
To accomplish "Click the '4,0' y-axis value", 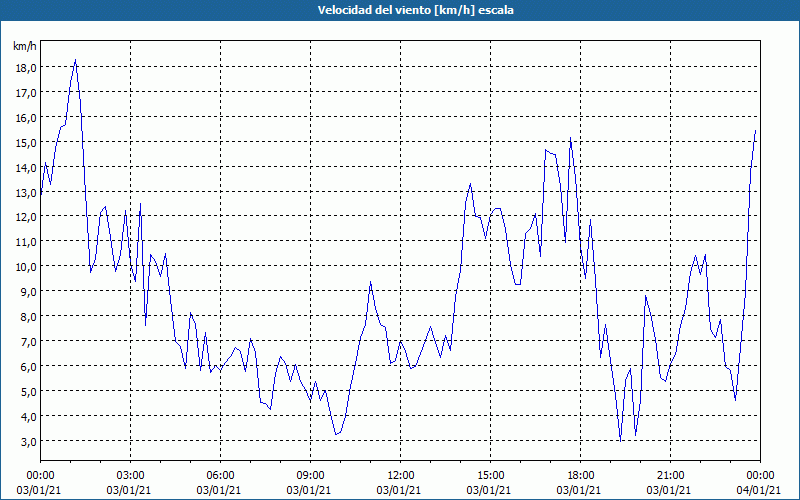I will click(28, 417).
